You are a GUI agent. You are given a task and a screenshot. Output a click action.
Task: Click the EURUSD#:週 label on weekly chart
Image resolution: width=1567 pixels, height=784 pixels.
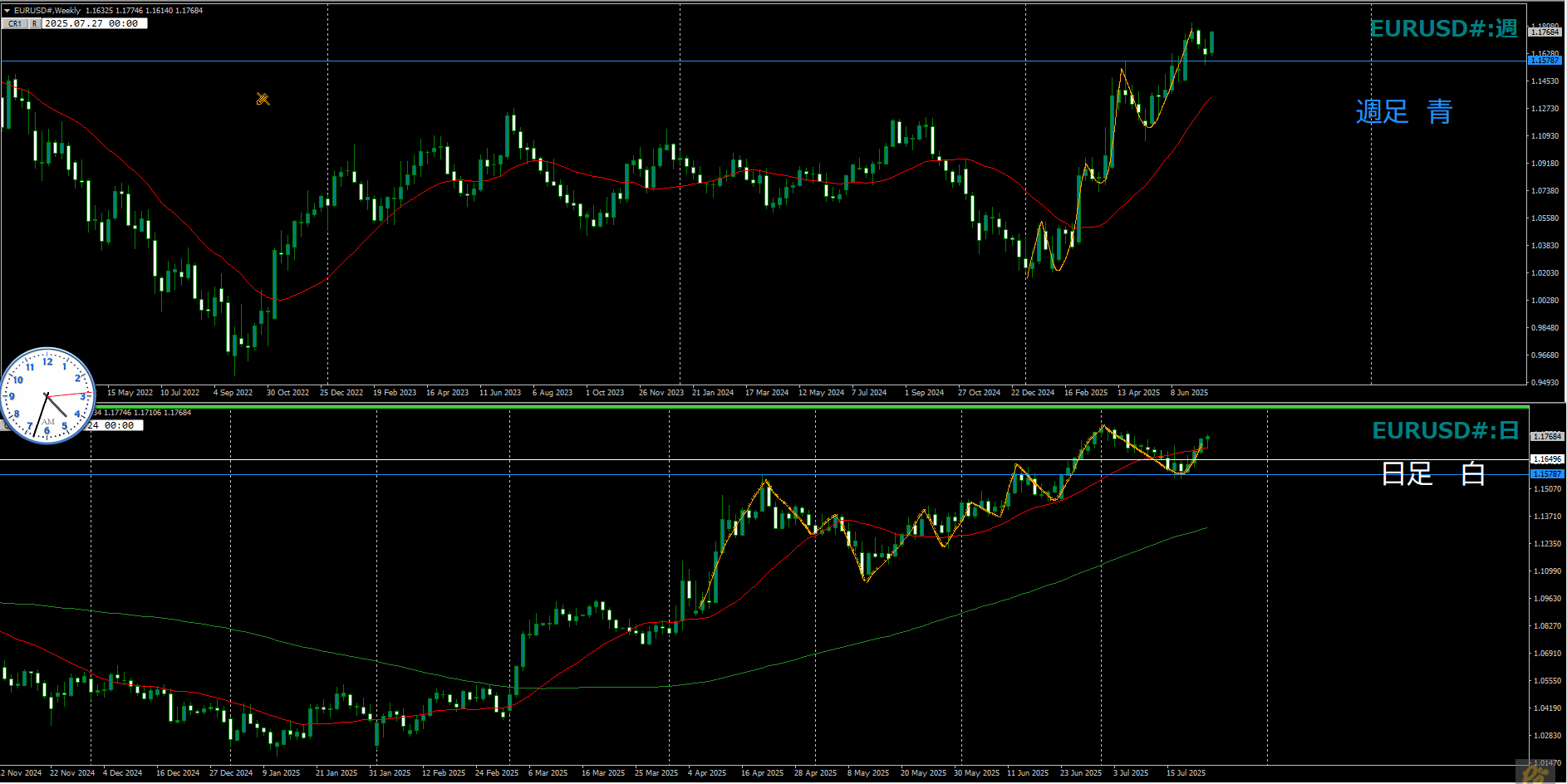click(1443, 28)
